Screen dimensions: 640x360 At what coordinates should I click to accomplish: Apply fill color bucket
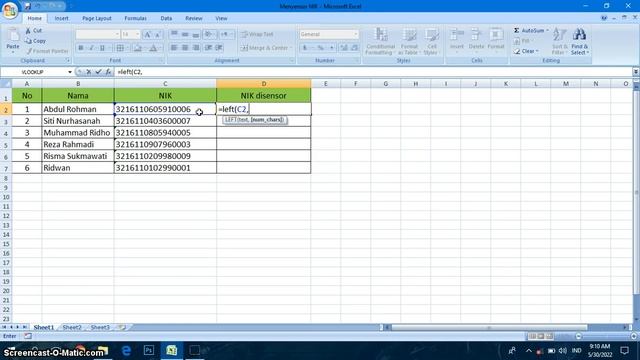point(138,48)
